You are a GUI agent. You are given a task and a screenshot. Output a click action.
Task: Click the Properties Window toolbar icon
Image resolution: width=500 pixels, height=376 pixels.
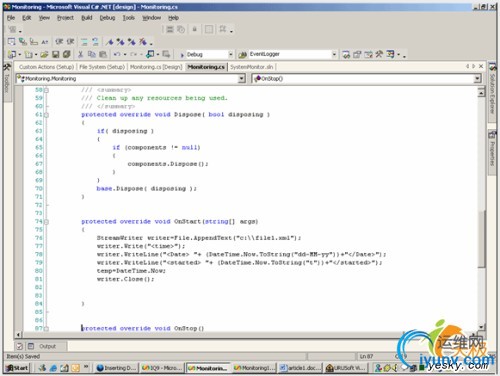coord(357,54)
